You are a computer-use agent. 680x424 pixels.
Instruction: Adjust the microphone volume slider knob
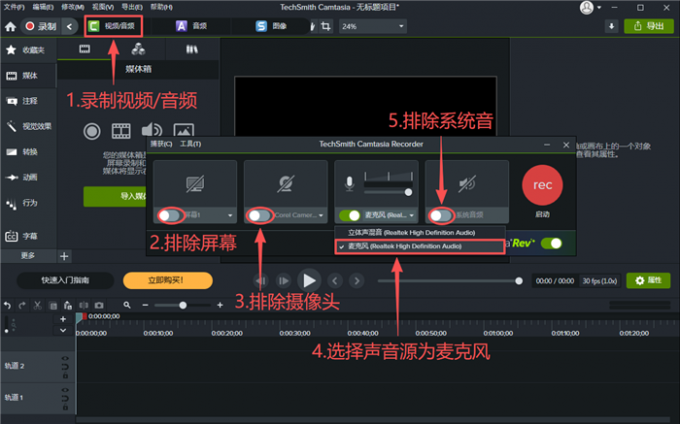click(x=408, y=192)
